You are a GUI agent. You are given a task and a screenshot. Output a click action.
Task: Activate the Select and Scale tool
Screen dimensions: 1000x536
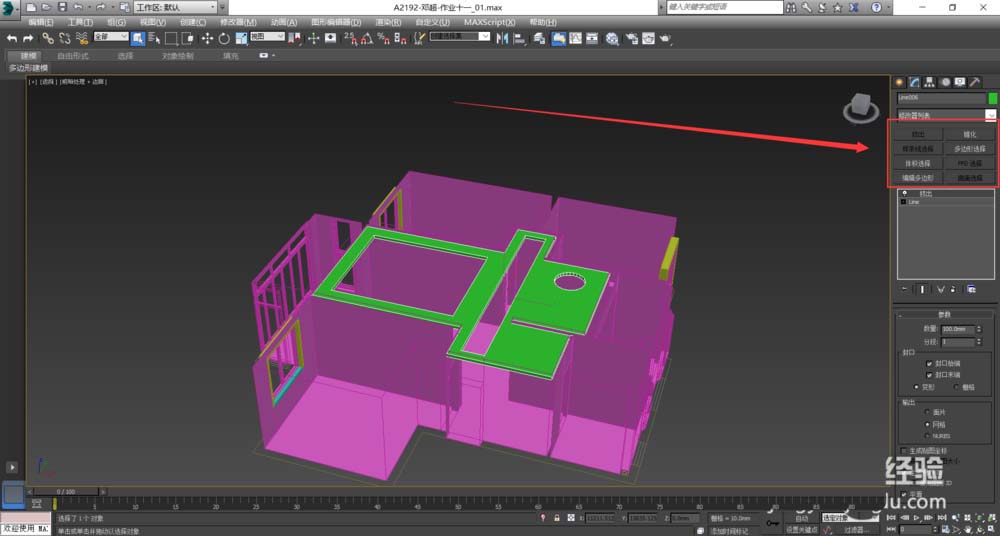click(x=241, y=38)
